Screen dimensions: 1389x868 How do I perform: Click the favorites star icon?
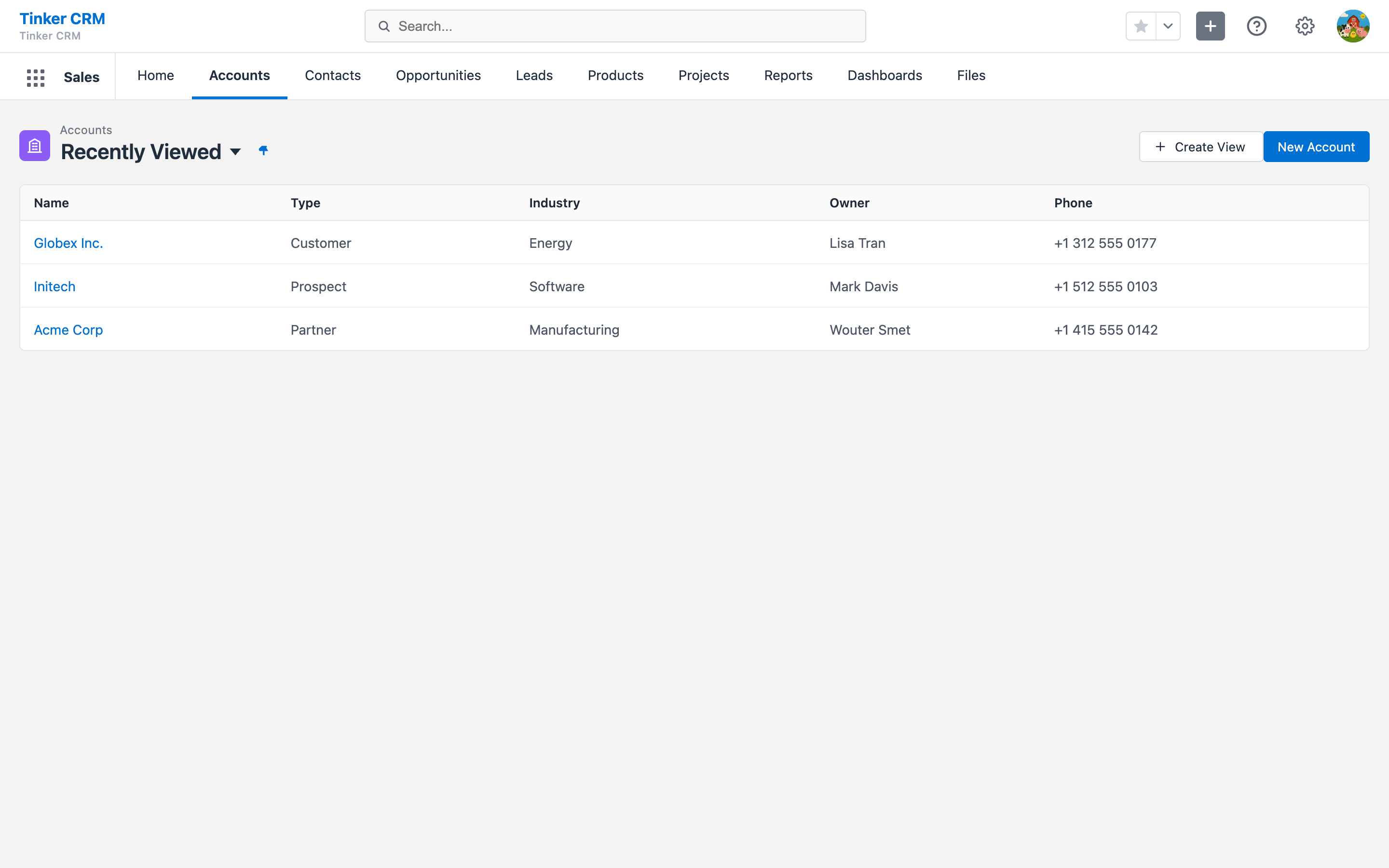(x=1141, y=27)
